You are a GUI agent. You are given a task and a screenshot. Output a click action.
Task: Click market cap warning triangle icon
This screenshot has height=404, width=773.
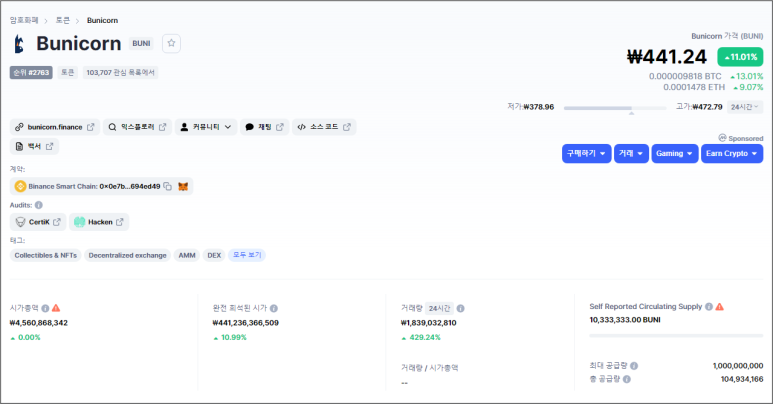[56, 308]
